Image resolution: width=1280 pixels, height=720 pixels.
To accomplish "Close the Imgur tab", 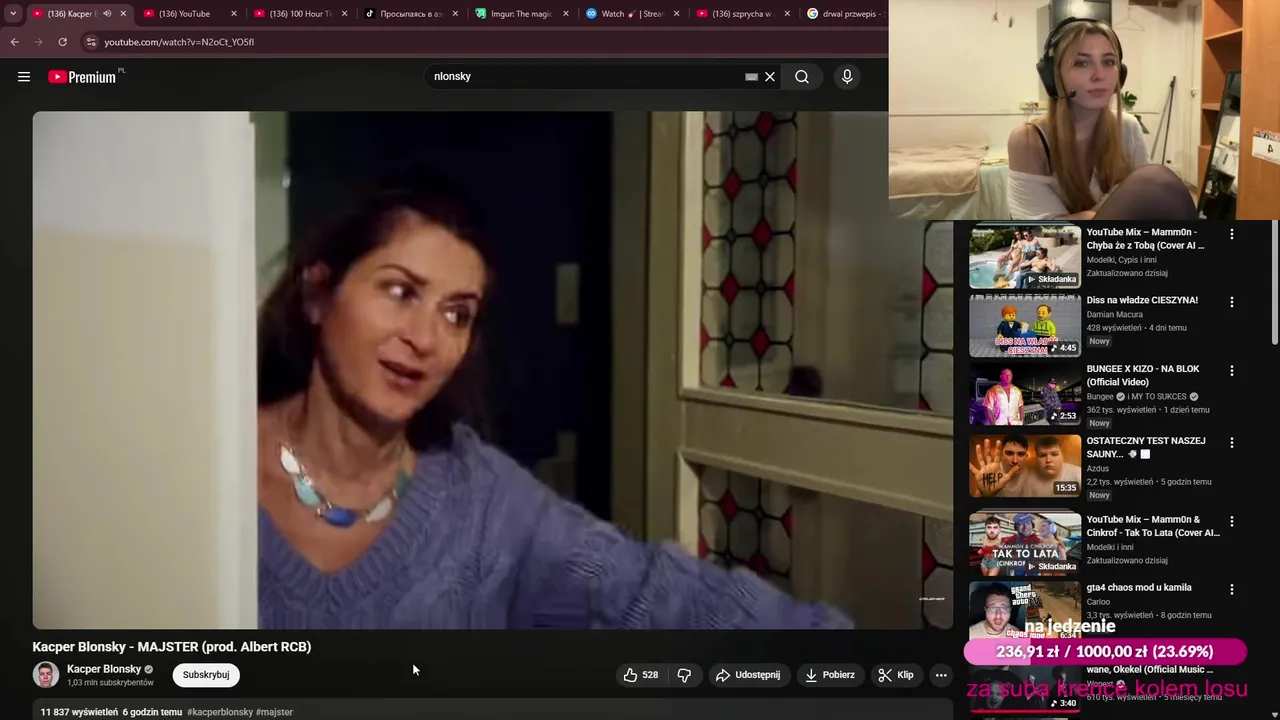I will (565, 14).
